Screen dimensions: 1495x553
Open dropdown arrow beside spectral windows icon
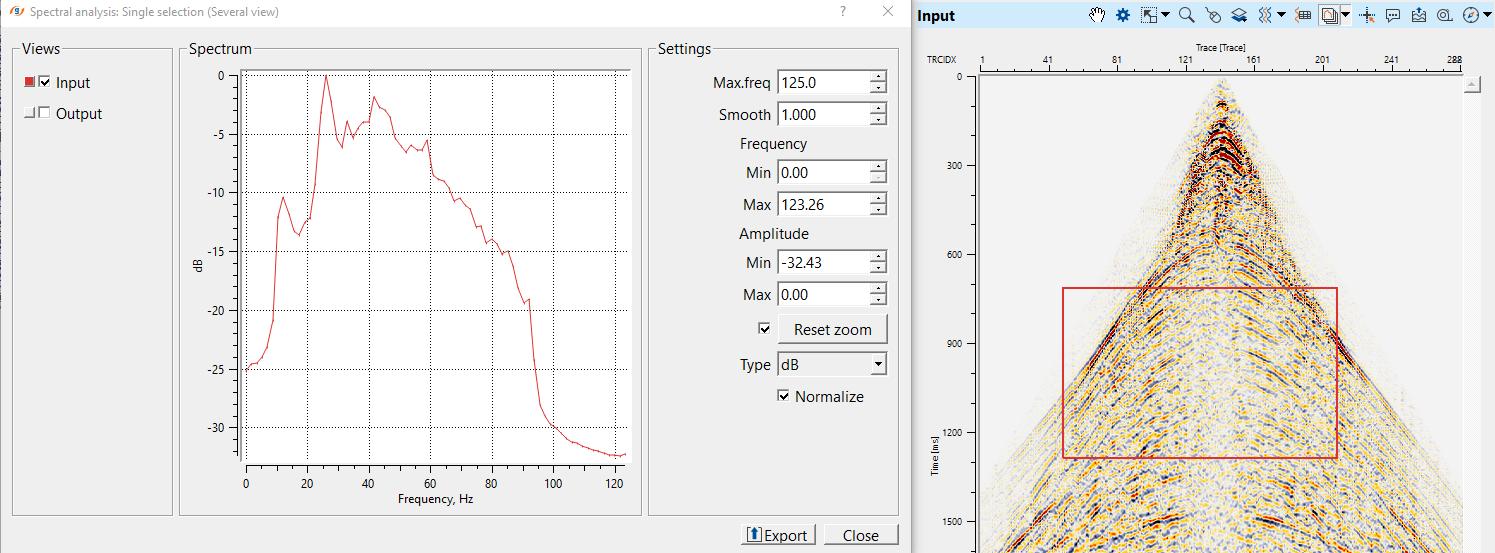[1345, 15]
